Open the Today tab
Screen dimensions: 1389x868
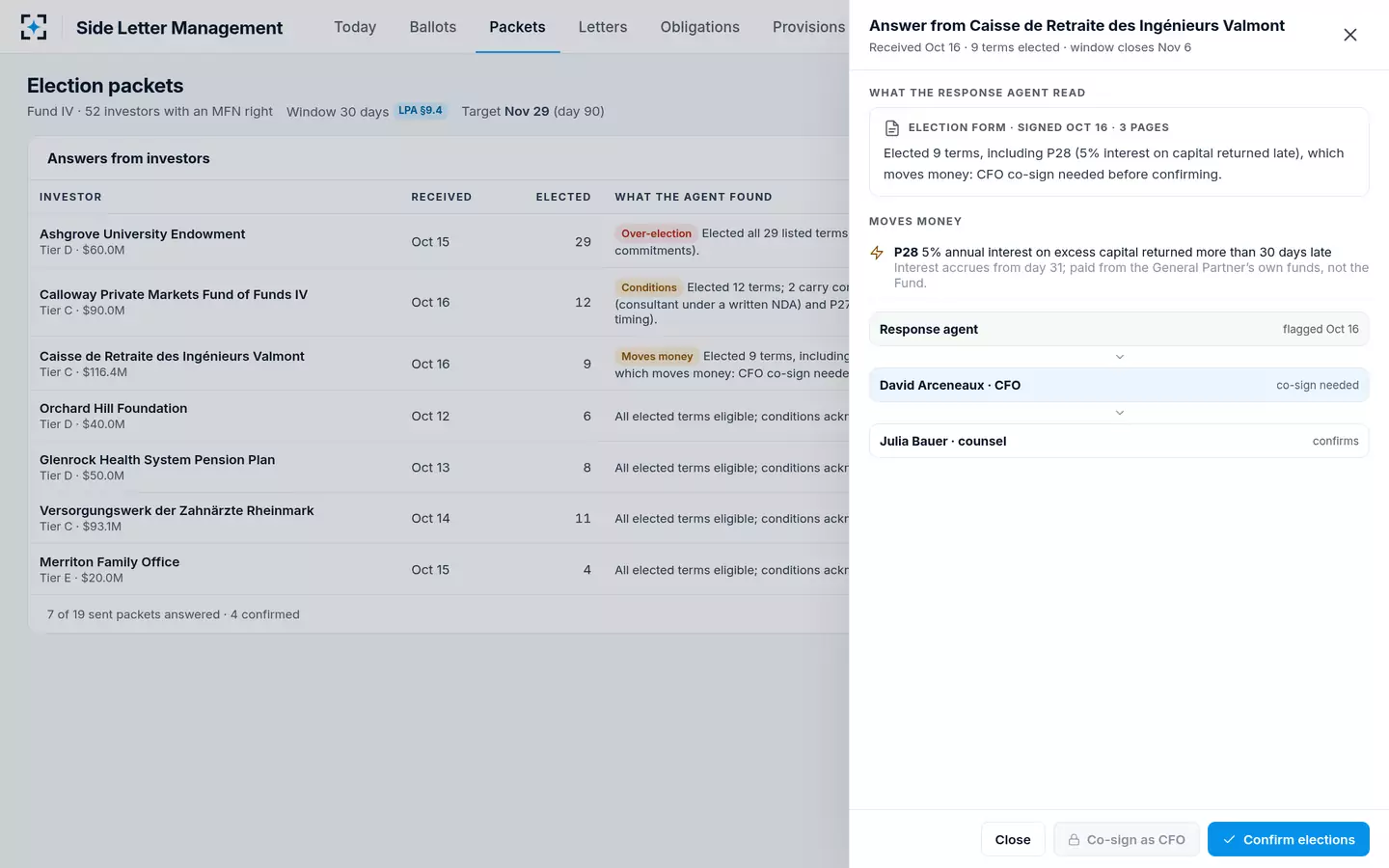[x=355, y=27]
